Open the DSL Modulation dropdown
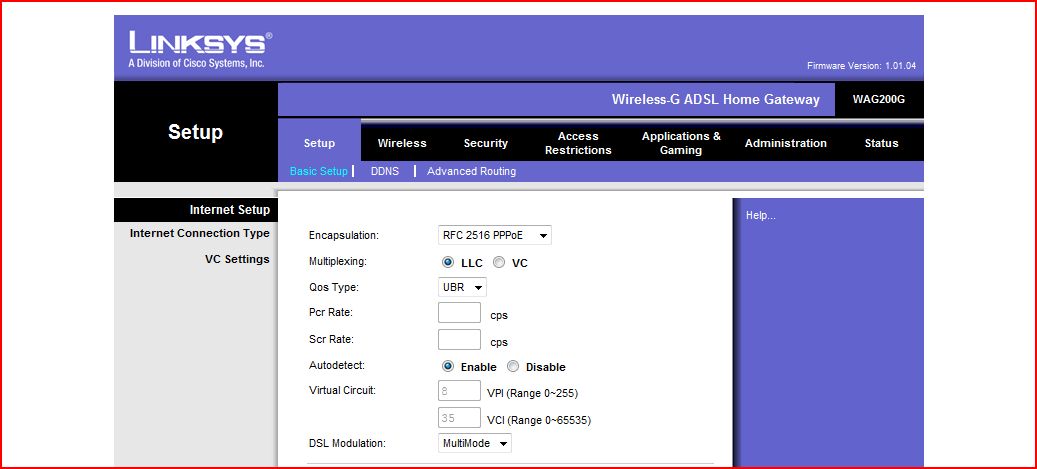This screenshot has height=469, width=1037. click(475, 443)
